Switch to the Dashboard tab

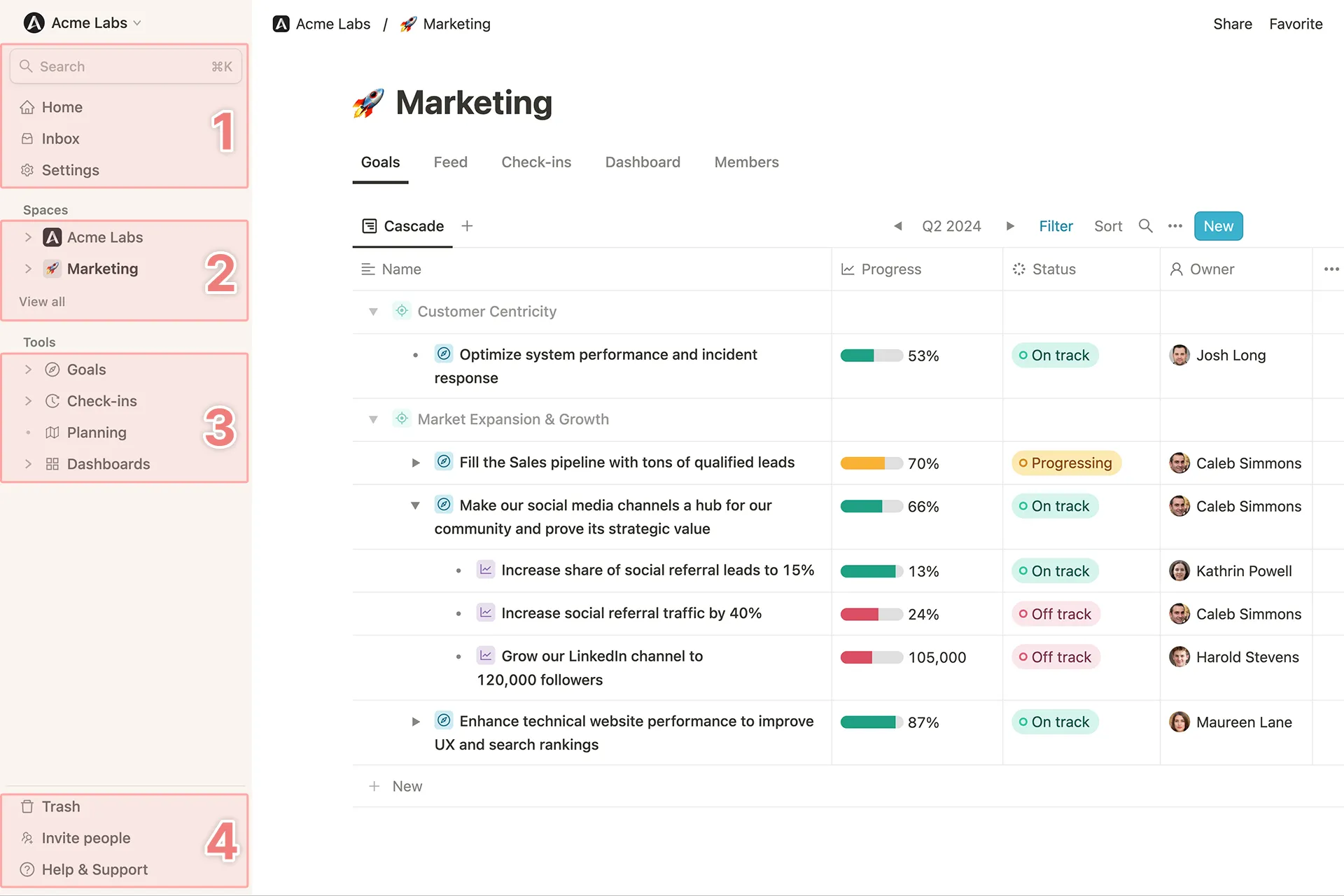(x=642, y=162)
